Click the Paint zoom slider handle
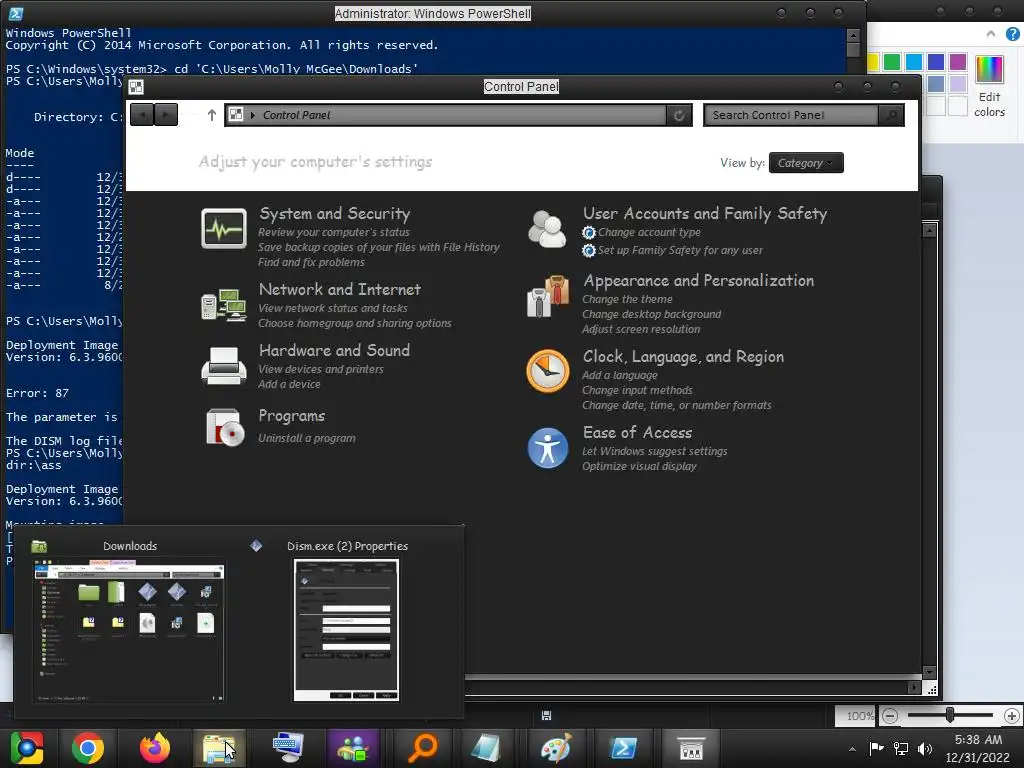 point(950,716)
